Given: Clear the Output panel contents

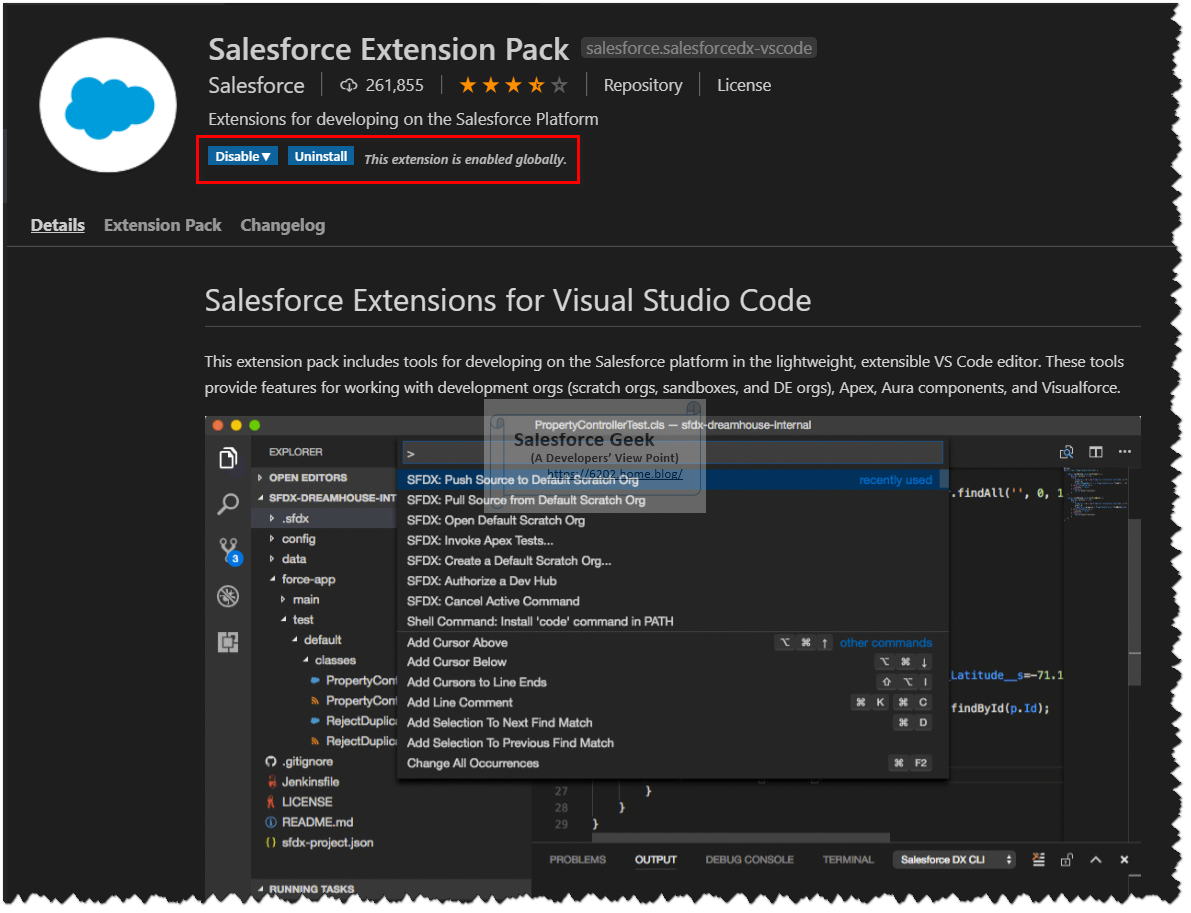Looking at the screenshot, I should pyautogui.click(x=1038, y=858).
